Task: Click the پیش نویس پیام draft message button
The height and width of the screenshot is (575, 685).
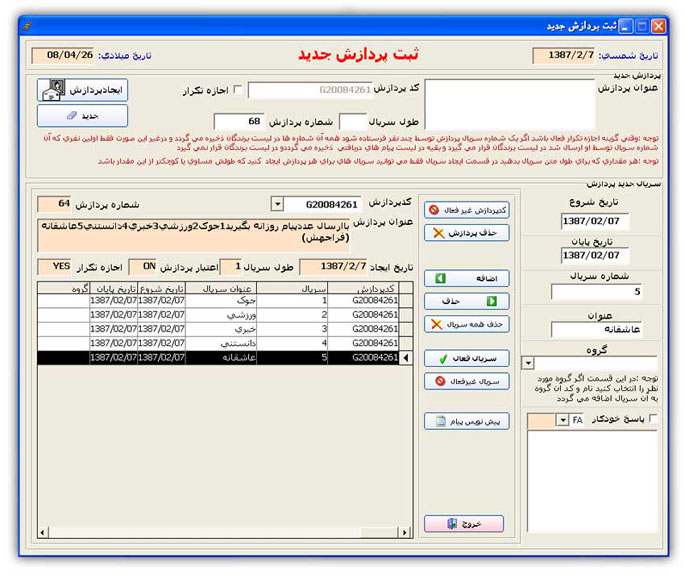Action: (467, 421)
